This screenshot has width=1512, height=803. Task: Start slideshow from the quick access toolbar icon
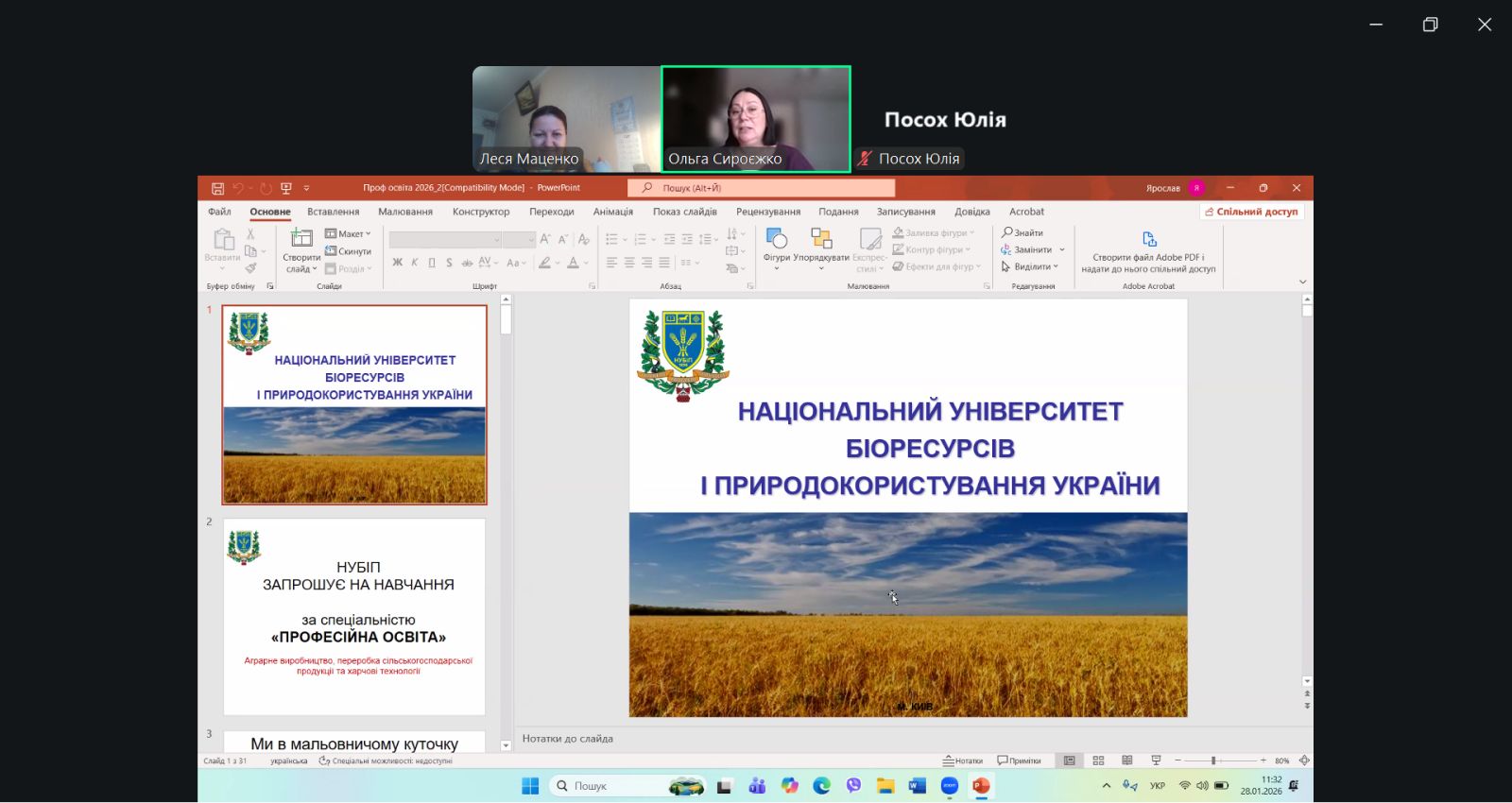click(x=286, y=188)
